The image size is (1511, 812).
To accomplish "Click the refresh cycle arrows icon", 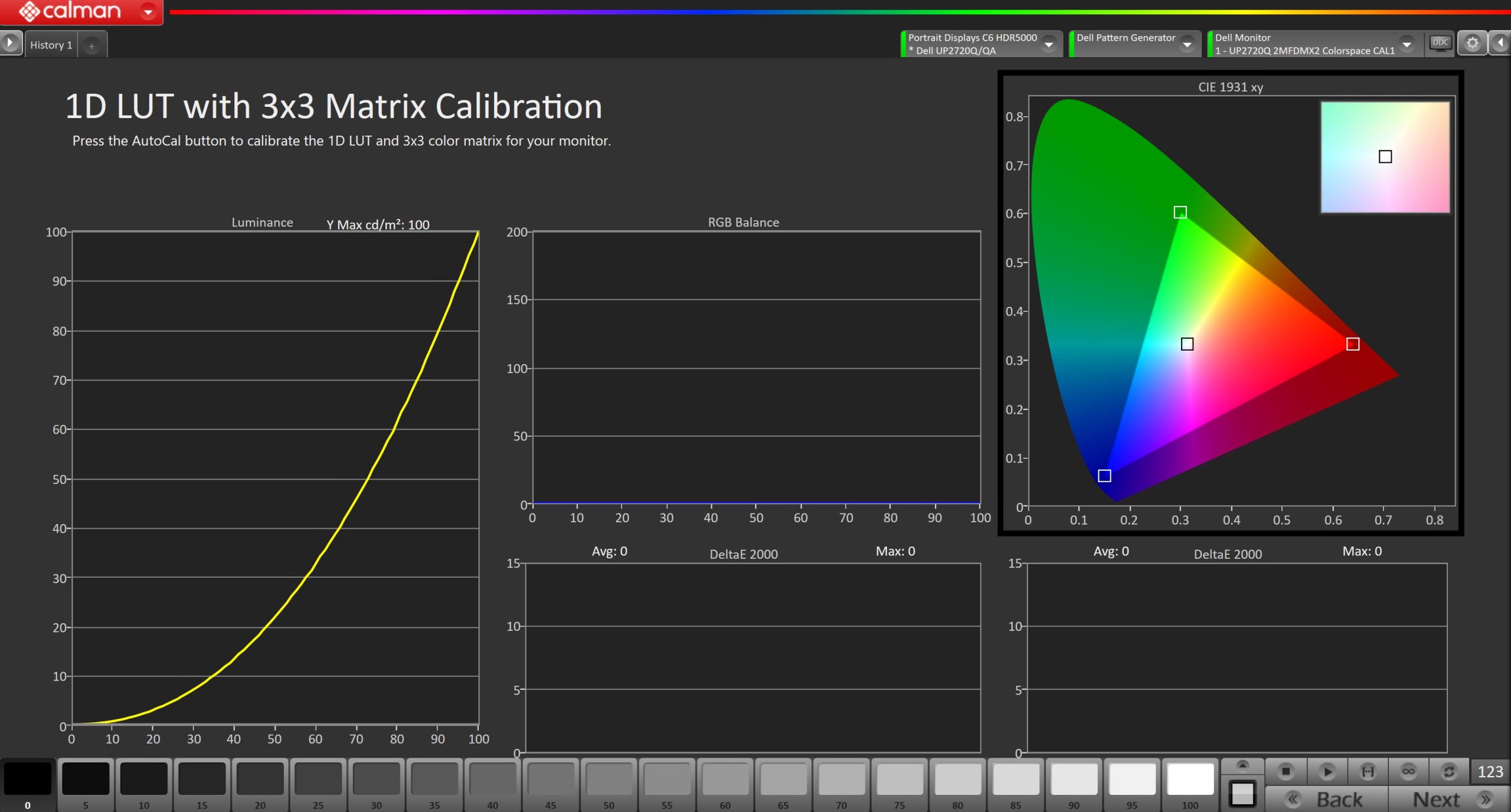I will pyautogui.click(x=1448, y=771).
